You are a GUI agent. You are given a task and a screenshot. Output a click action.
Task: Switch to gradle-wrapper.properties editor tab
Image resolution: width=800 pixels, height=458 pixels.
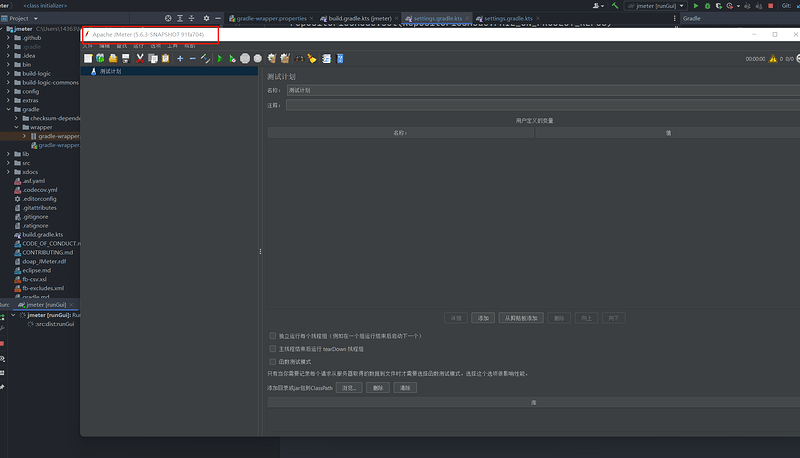tap(271, 18)
